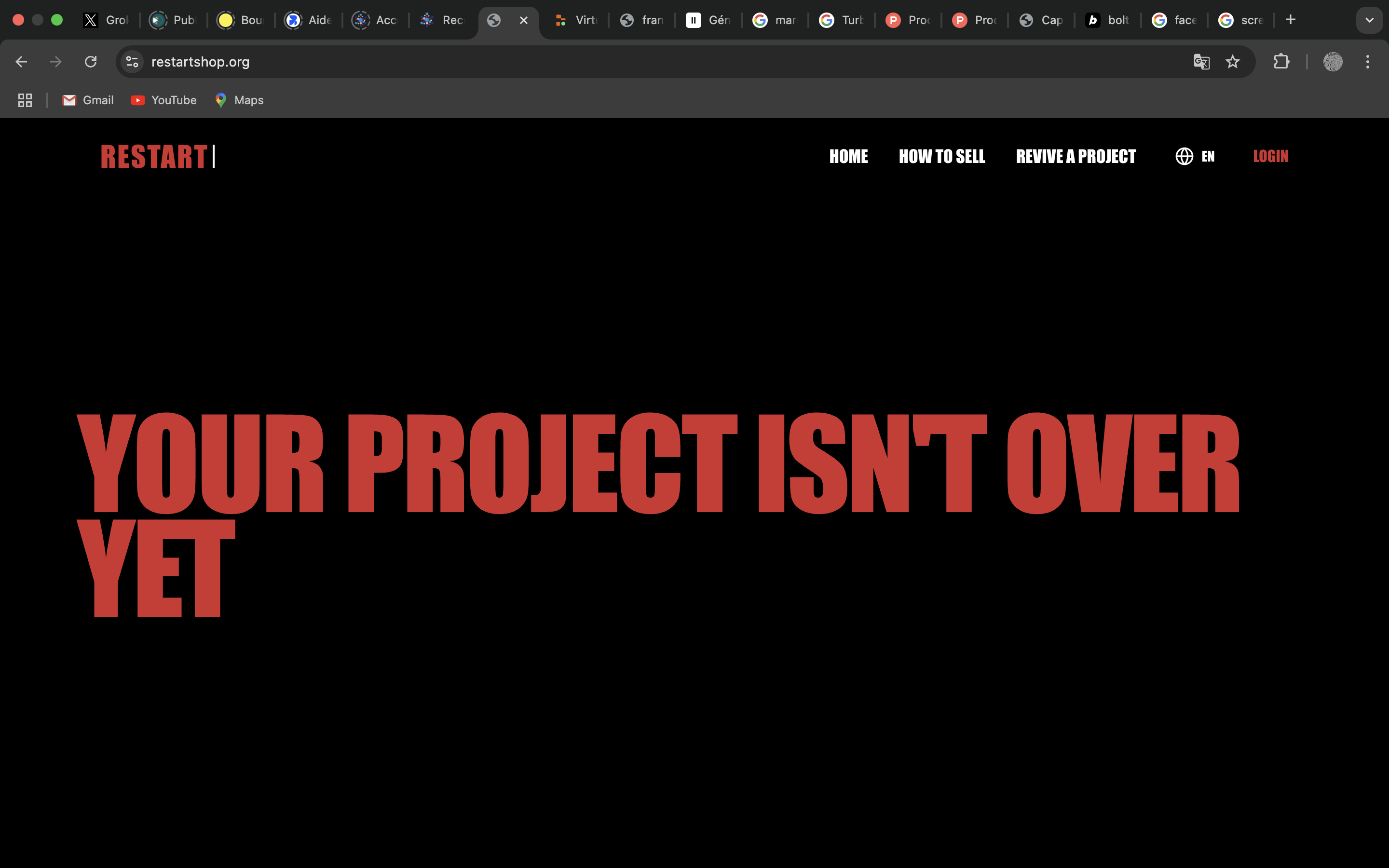Switch to the scre Google tab

point(1241,20)
